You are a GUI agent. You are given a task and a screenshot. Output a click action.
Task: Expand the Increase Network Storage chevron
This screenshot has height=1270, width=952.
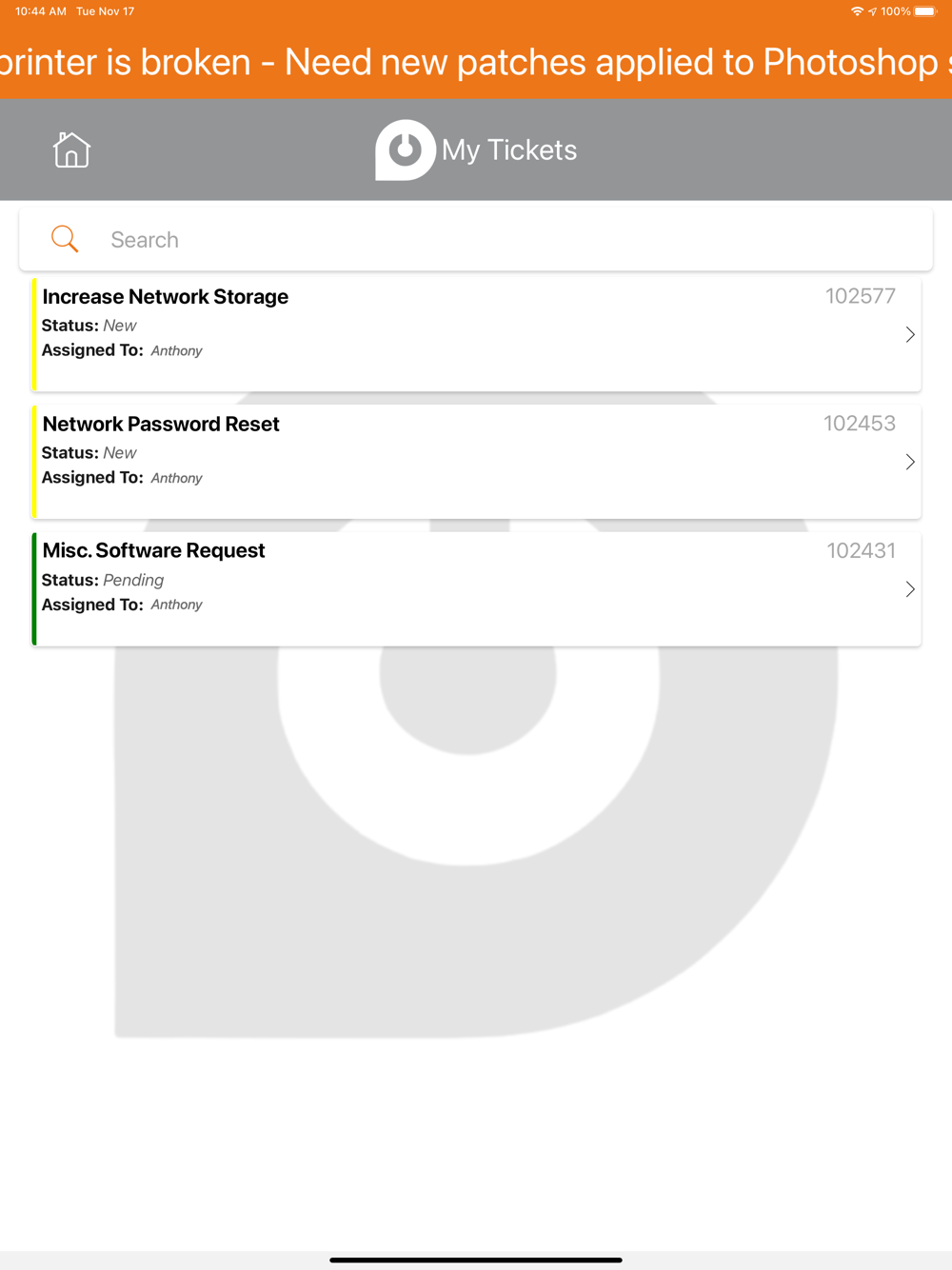(910, 334)
